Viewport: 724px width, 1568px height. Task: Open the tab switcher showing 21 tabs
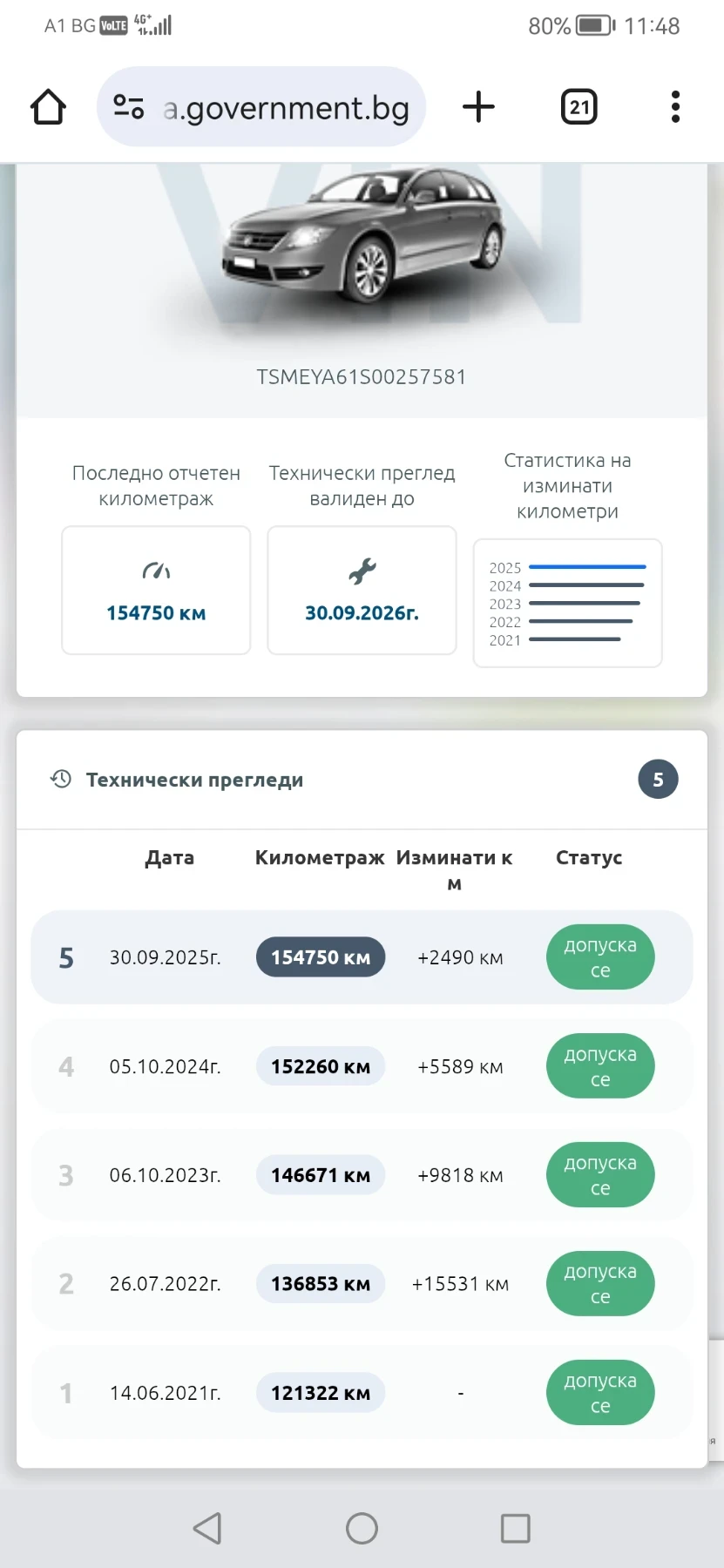pyautogui.click(x=579, y=107)
